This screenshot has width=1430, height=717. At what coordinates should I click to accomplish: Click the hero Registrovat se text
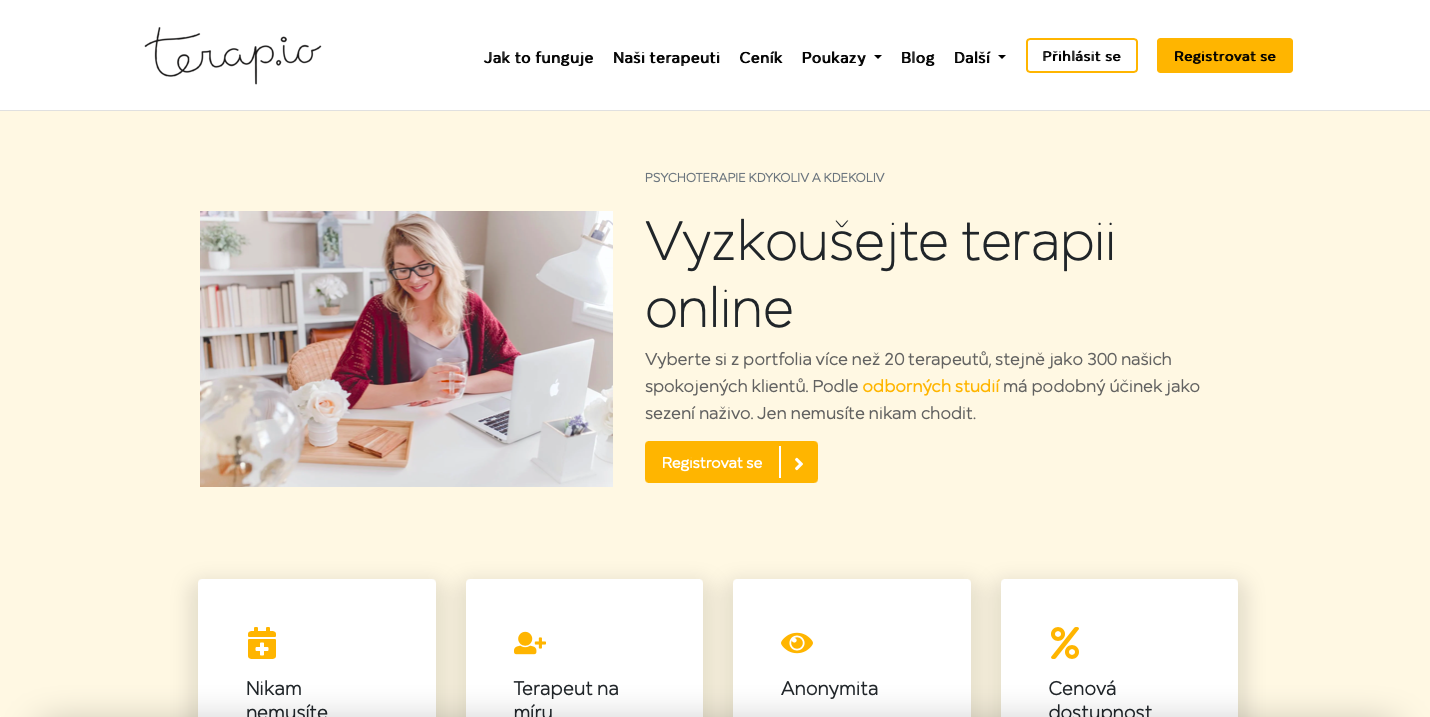click(x=712, y=463)
